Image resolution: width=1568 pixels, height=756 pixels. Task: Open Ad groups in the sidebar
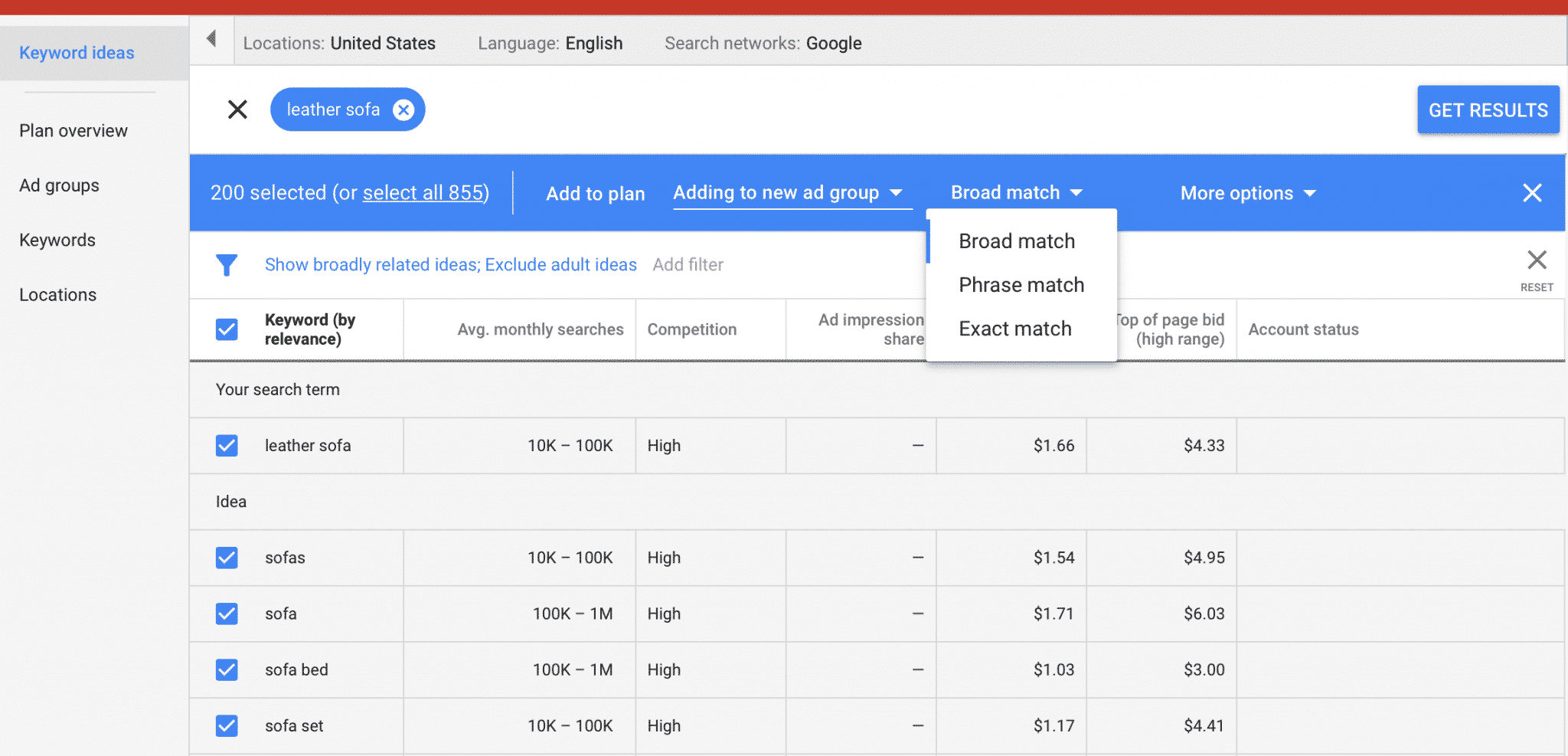tap(59, 185)
